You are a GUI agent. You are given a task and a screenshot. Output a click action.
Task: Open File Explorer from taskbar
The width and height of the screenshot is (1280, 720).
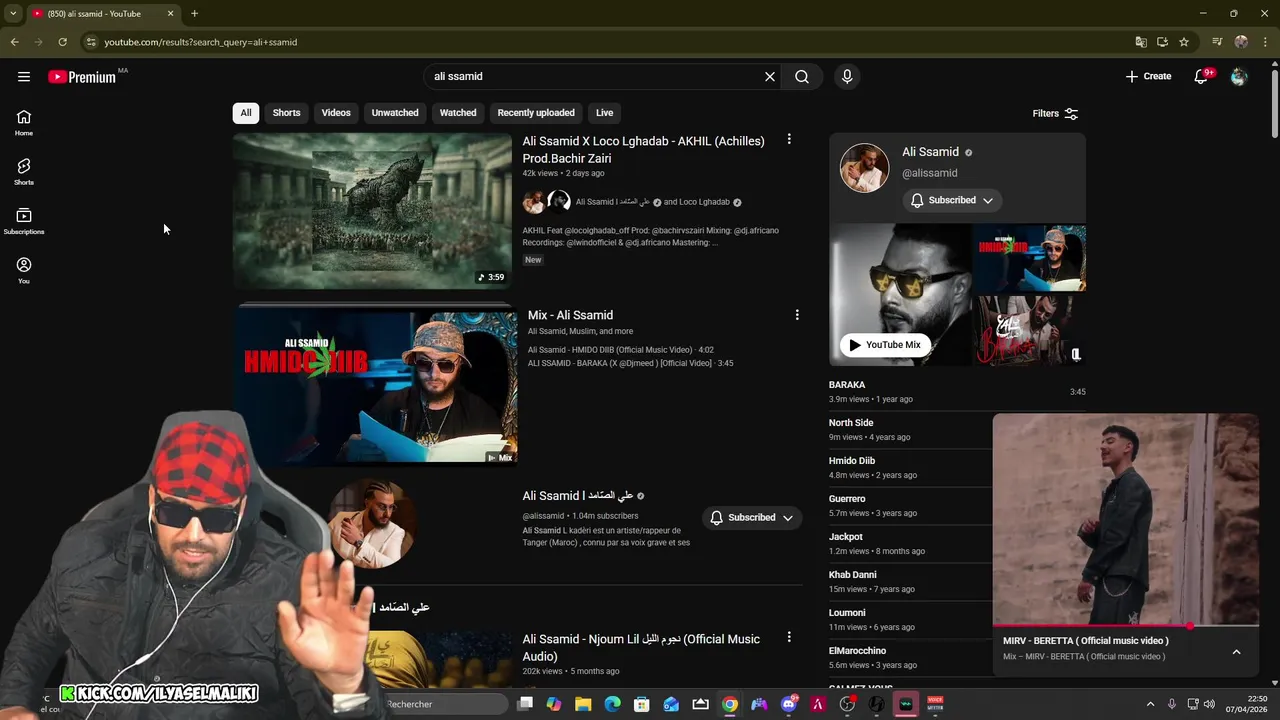[x=583, y=704]
